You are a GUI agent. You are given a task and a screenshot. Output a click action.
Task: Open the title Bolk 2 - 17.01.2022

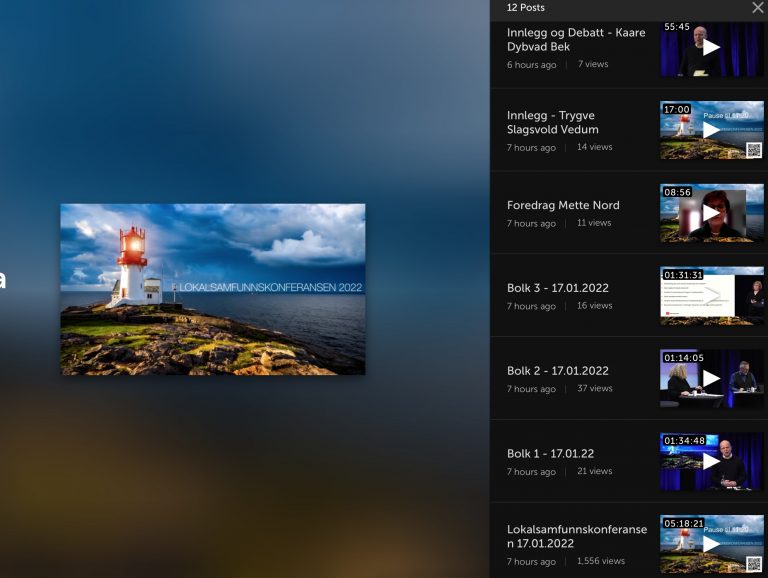pos(558,371)
